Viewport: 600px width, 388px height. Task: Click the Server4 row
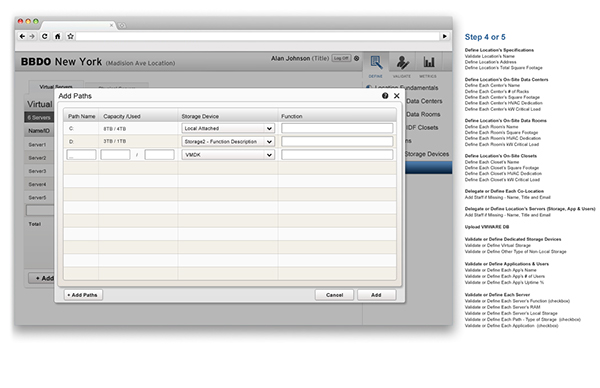point(39,184)
